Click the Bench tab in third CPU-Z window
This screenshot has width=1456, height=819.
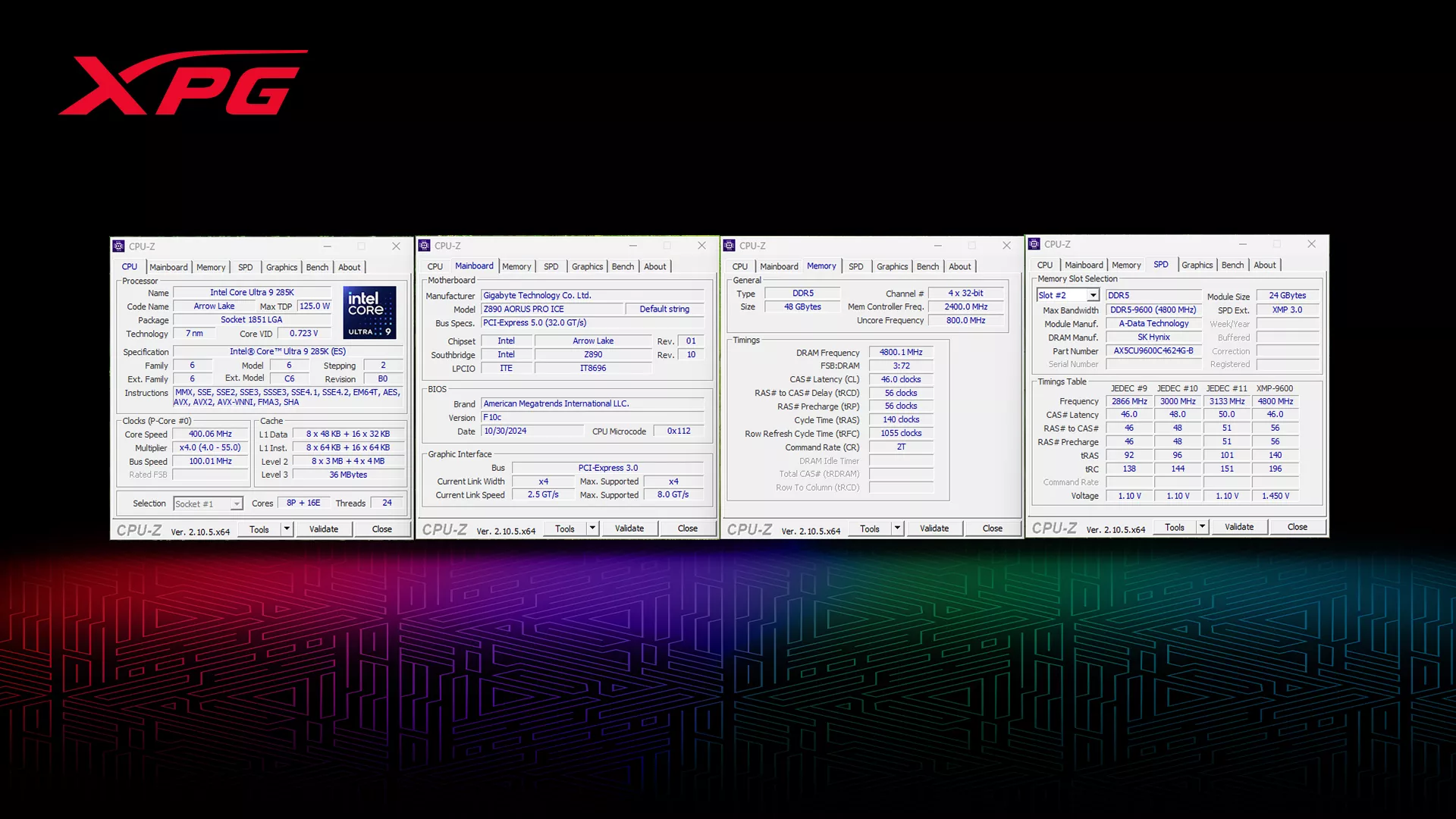tap(927, 265)
